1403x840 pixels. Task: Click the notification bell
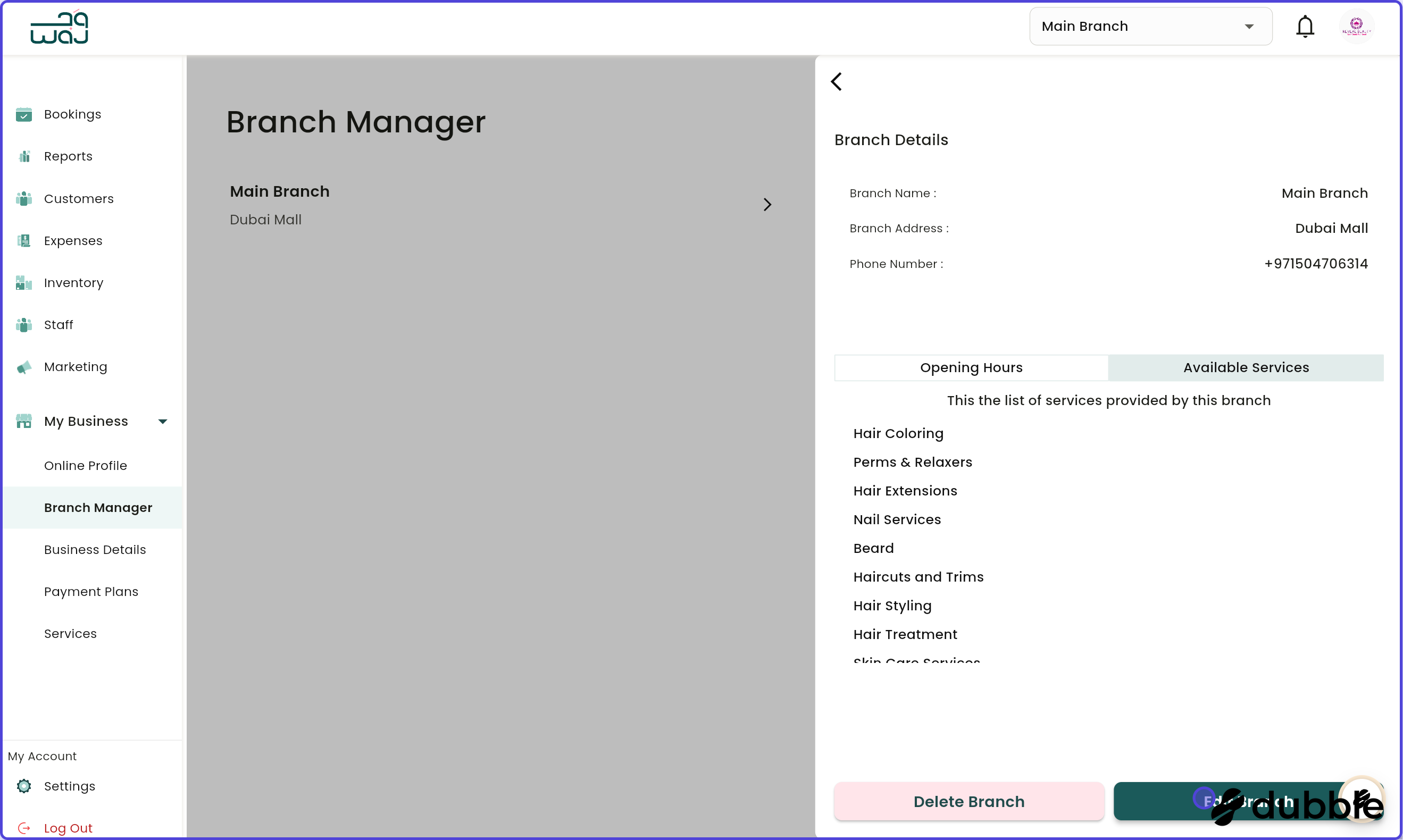click(1305, 26)
